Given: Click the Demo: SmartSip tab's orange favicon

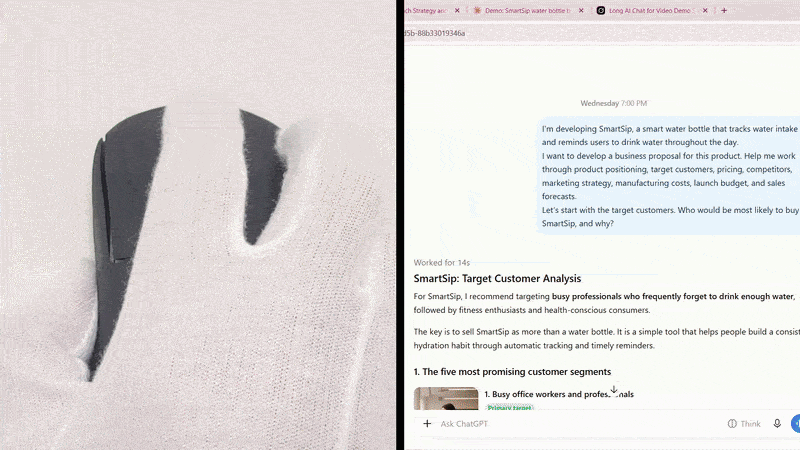Looking at the screenshot, I should tap(478, 10).
